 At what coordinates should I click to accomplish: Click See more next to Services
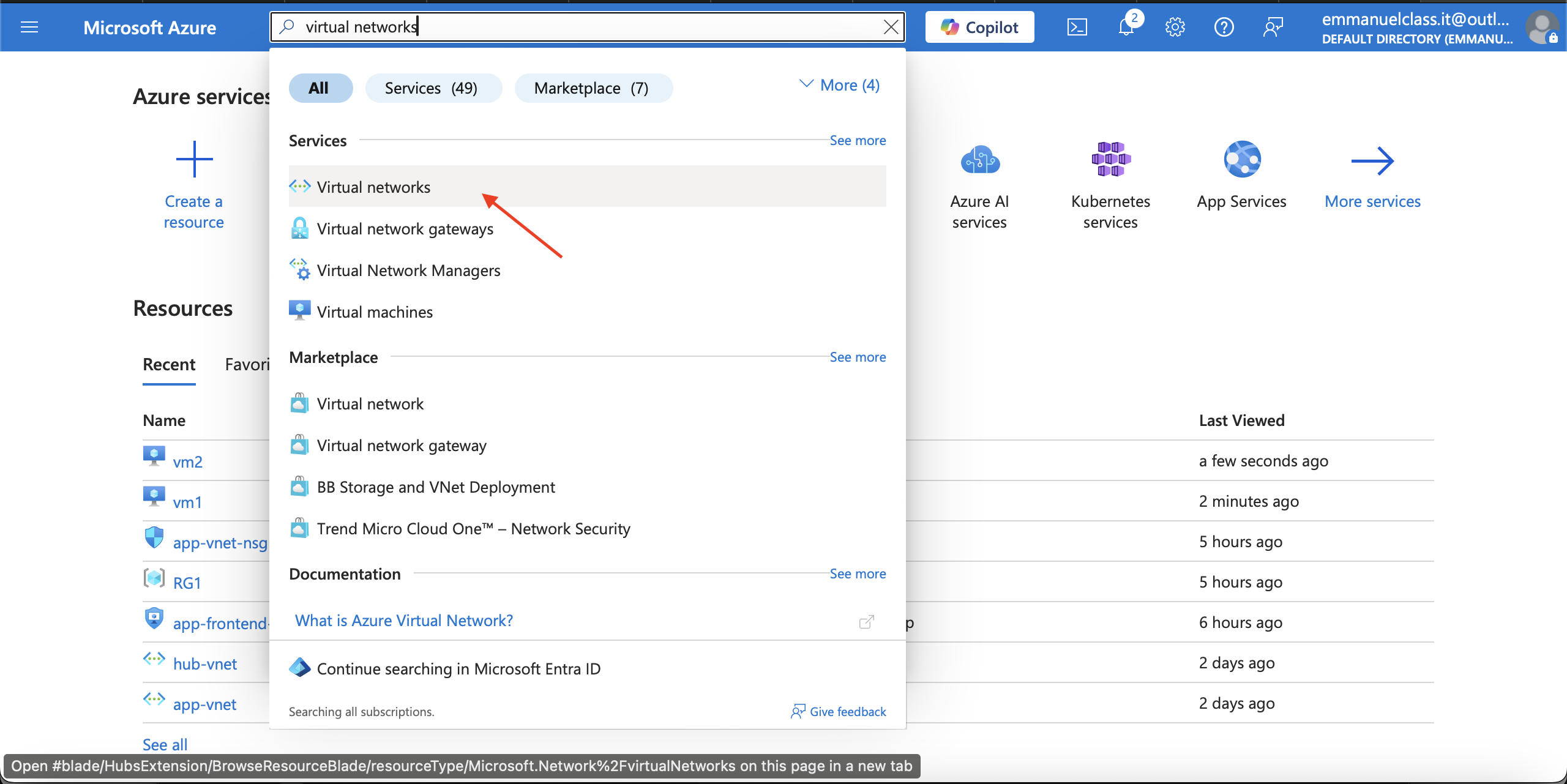click(858, 140)
